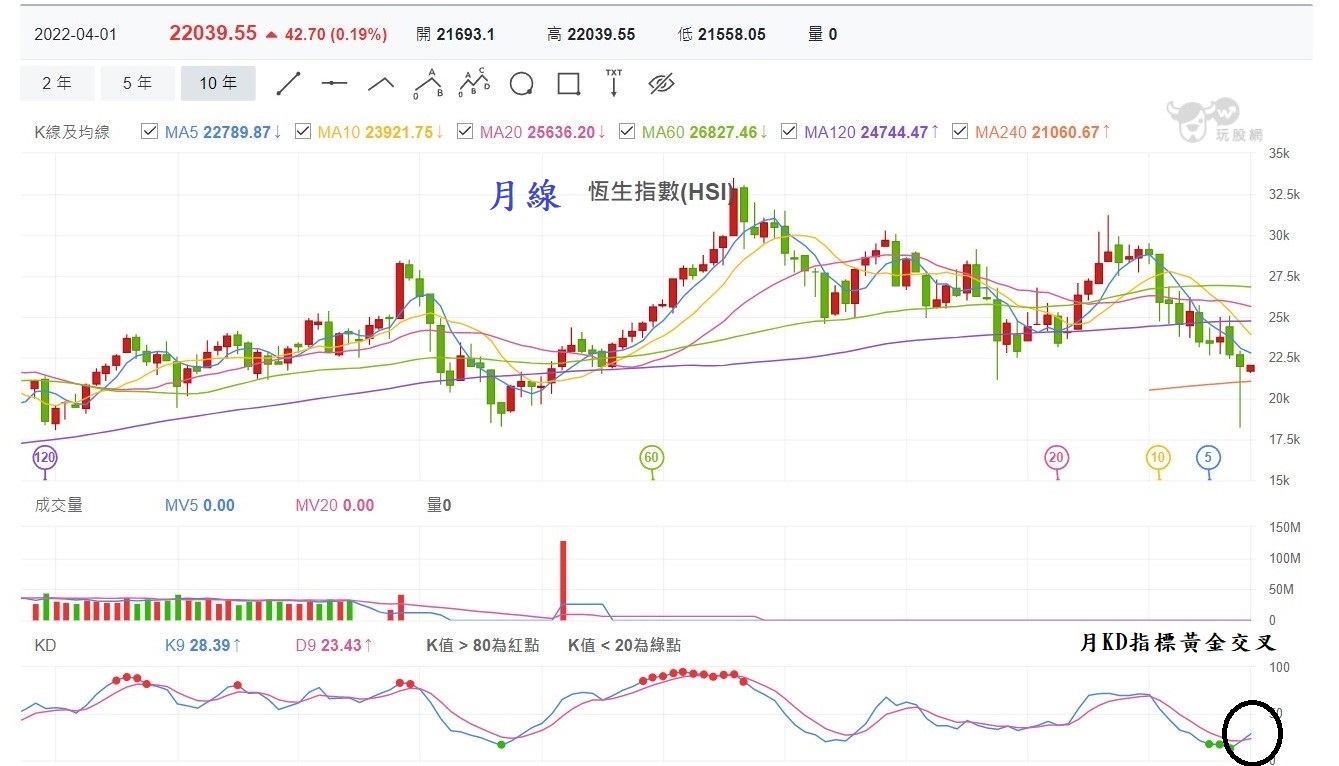The width and height of the screenshot is (1339, 766).
Task: Select the angle line drawing tool
Action: pos(380,84)
